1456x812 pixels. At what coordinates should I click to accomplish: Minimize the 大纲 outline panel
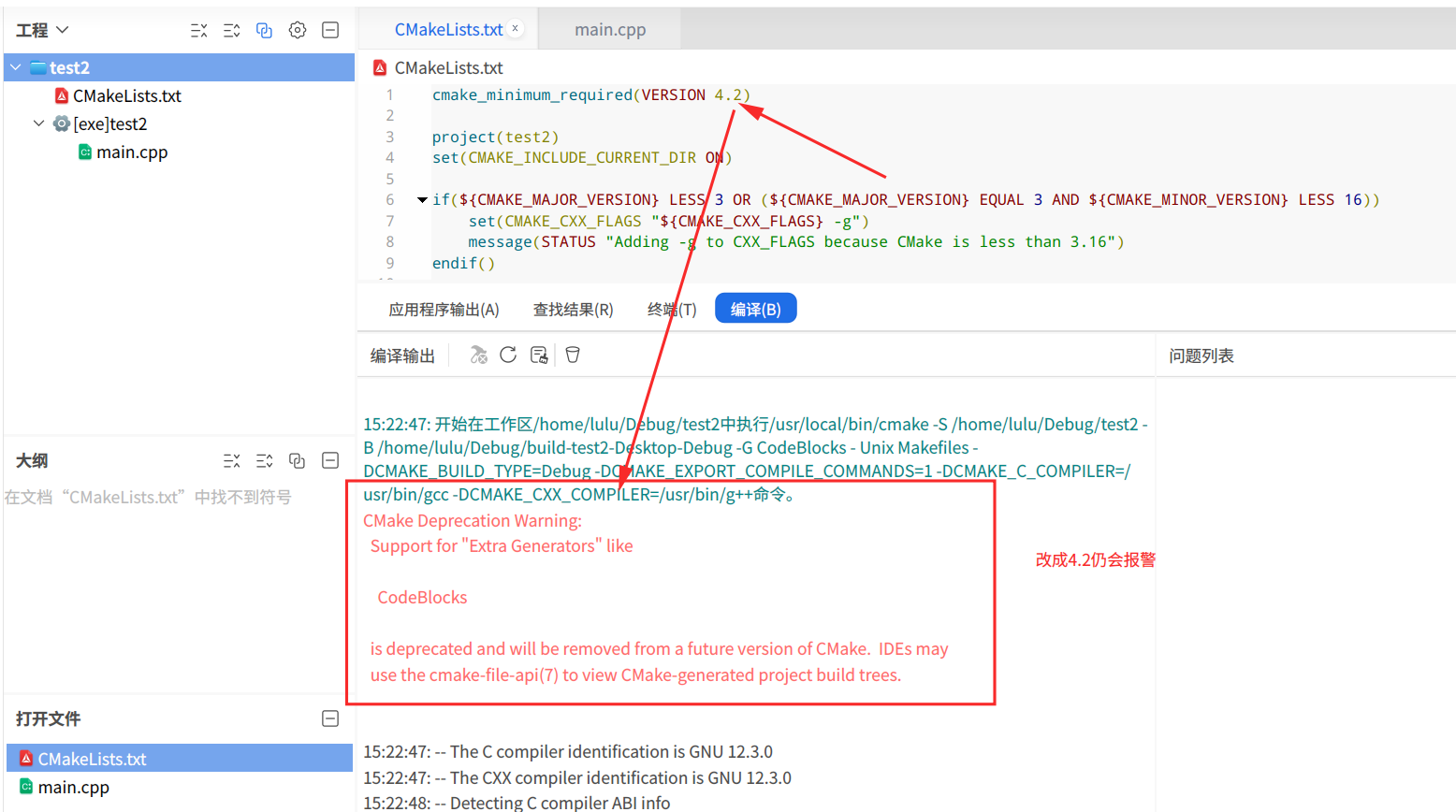click(x=330, y=460)
